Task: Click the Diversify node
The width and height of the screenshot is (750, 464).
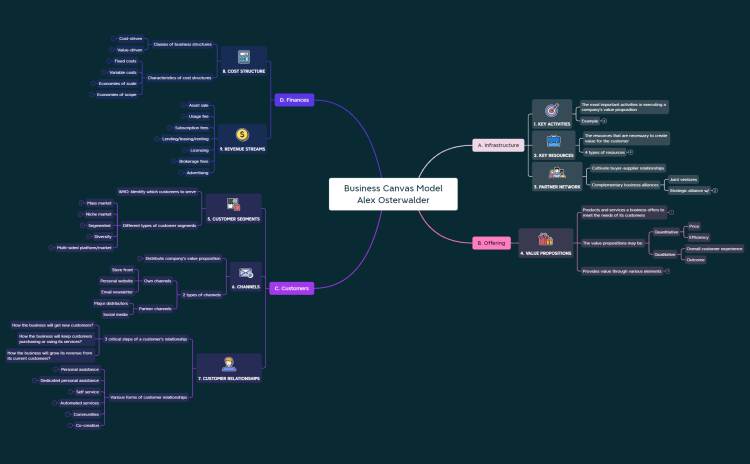Action: pyautogui.click(x=103, y=237)
